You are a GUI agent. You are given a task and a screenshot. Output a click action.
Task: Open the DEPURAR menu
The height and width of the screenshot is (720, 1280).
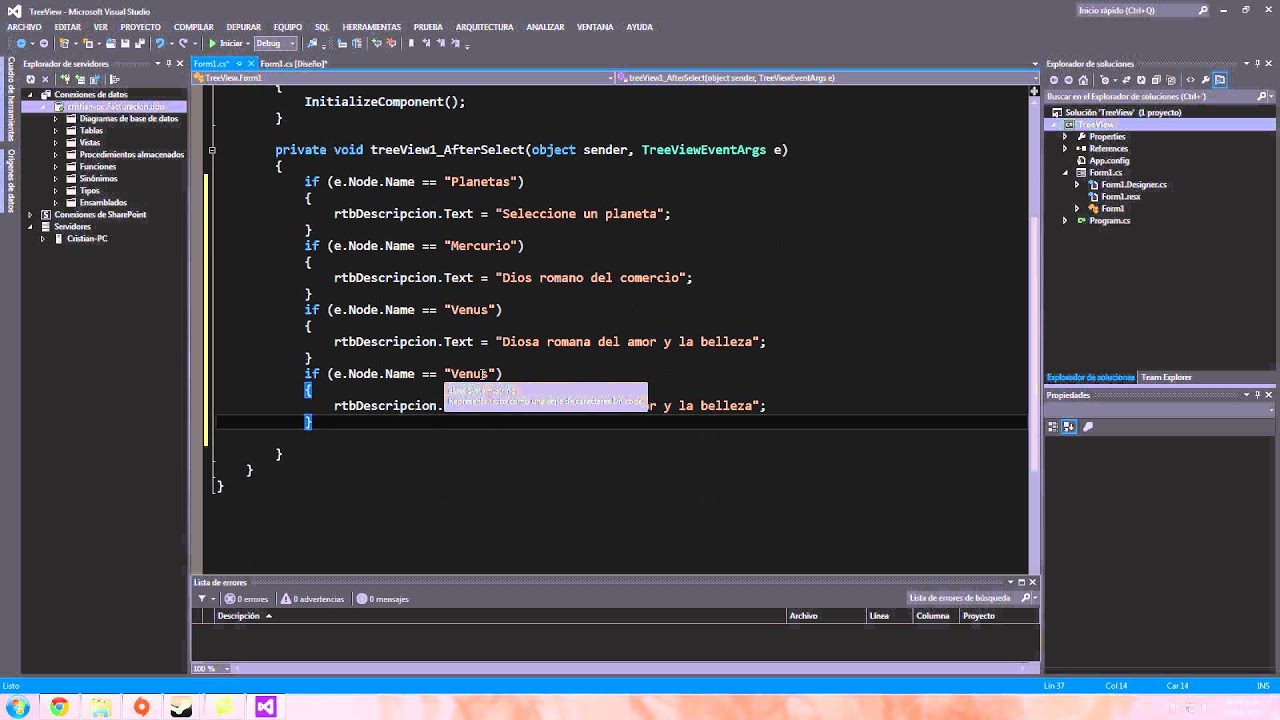tap(243, 27)
